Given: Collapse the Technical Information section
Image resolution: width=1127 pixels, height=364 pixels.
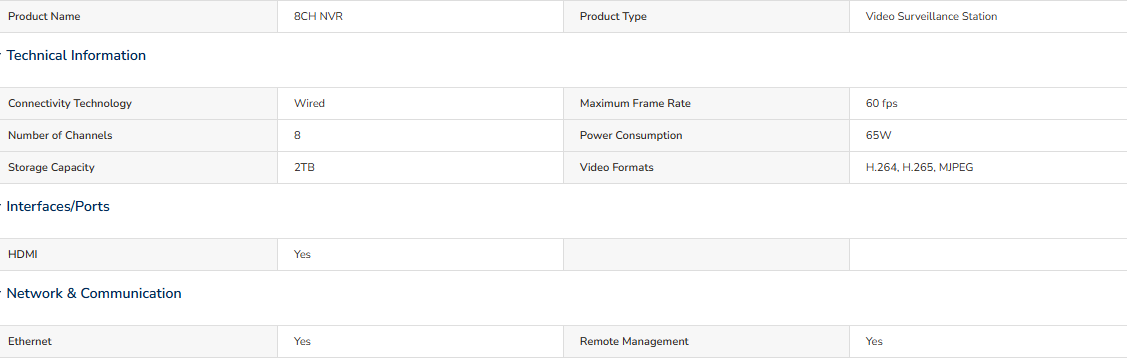Looking at the screenshot, I should (75, 55).
